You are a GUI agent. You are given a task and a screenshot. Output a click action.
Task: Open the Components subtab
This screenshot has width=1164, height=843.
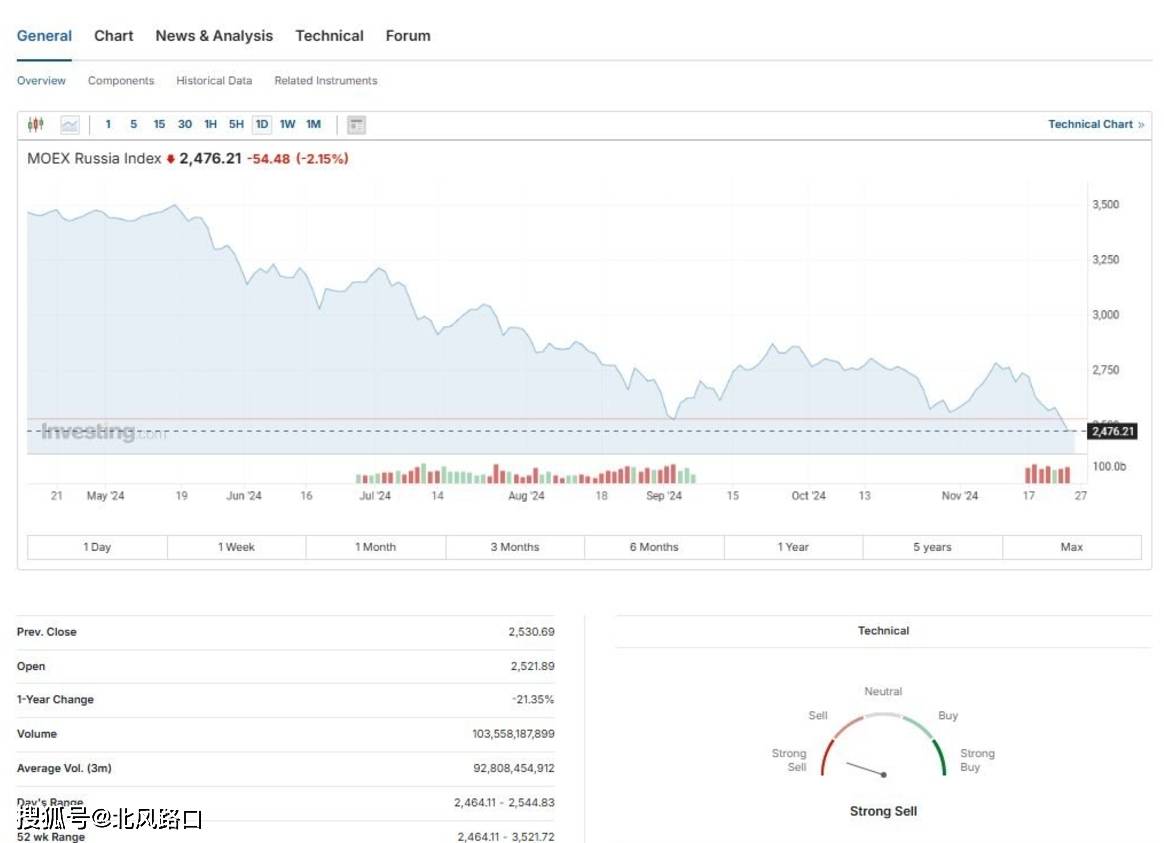121,81
